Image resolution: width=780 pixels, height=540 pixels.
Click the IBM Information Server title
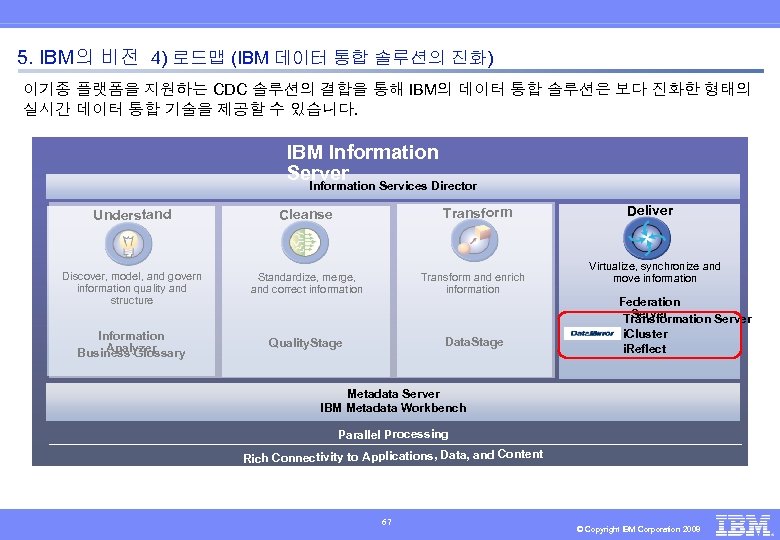coord(363,162)
